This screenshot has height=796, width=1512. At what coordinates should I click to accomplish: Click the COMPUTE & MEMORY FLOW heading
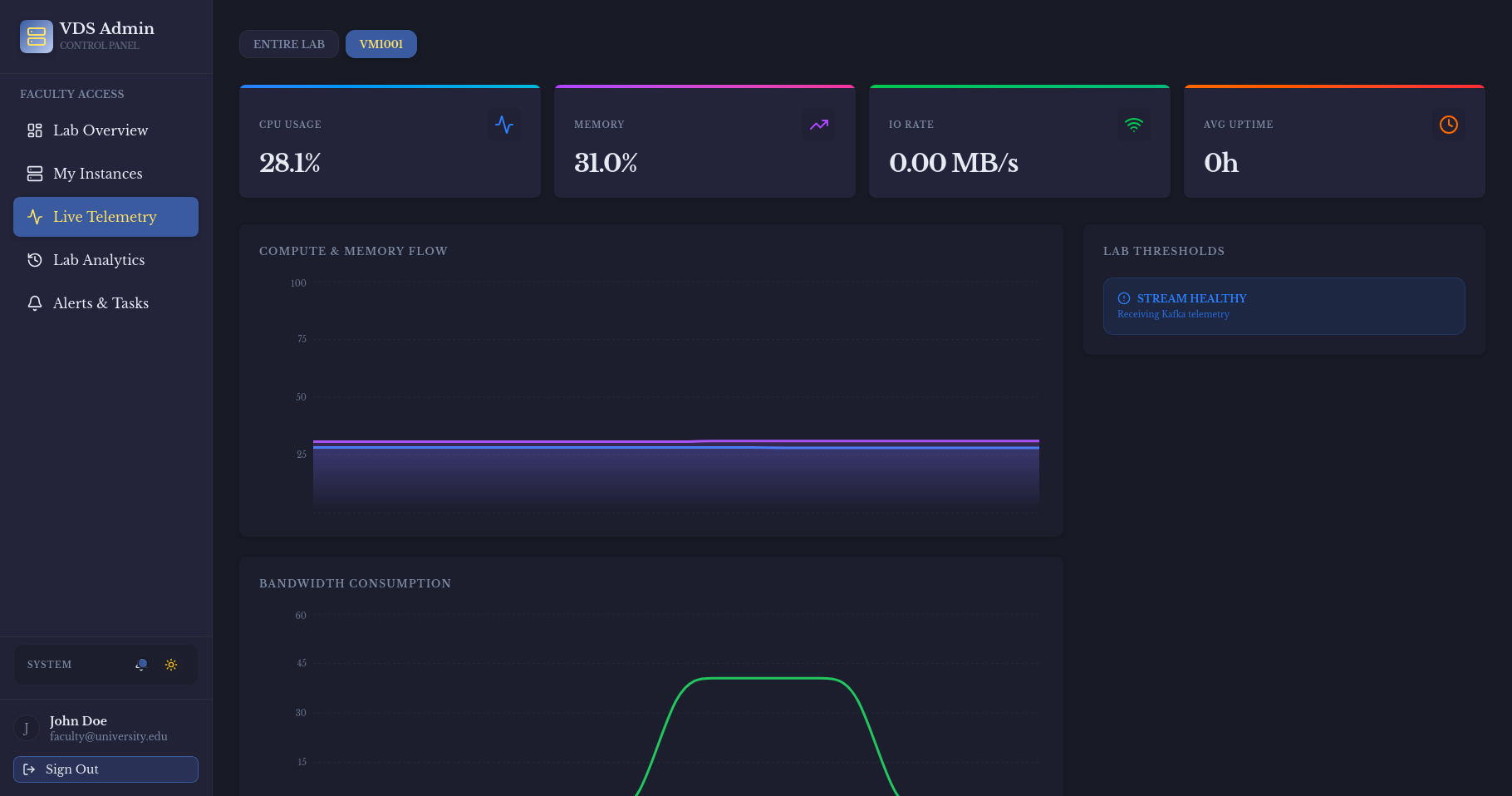click(353, 251)
